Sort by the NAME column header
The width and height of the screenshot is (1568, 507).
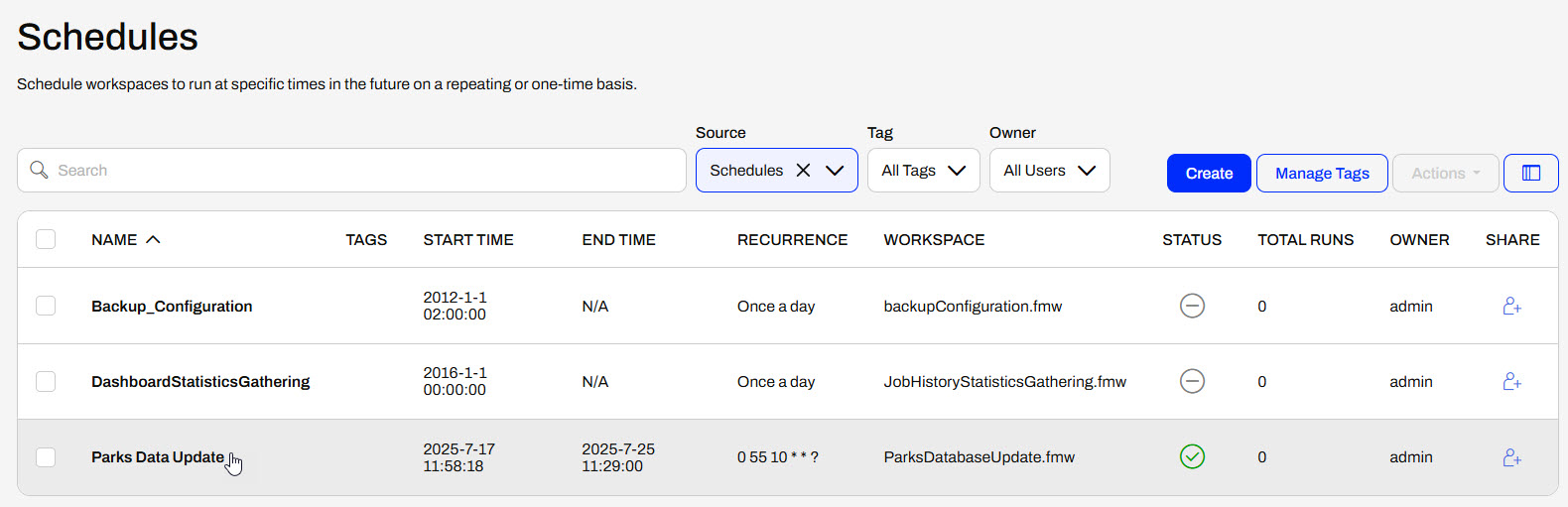point(115,240)
